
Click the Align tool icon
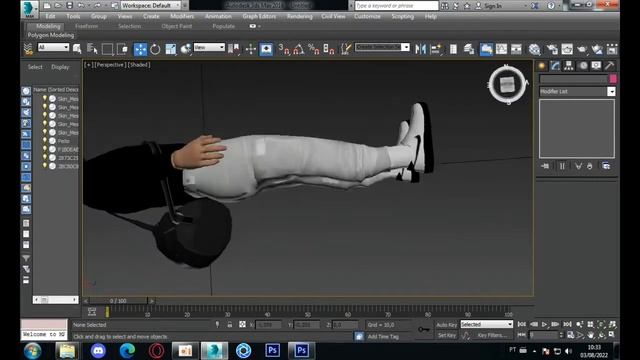click(436, 49)
